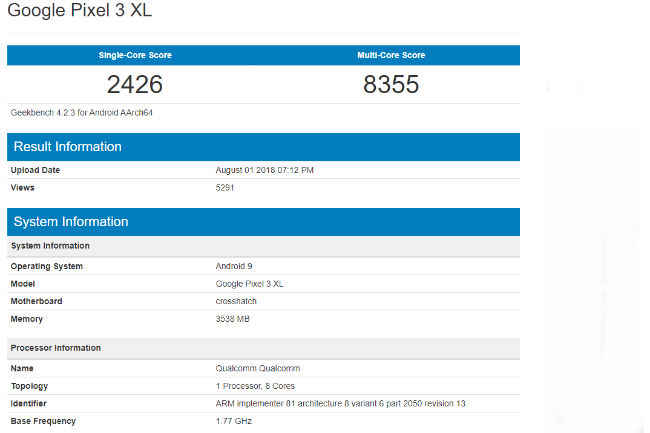
Task: Click the Qualcomm Qualcomm name value
Action: (x=258, y=368)
